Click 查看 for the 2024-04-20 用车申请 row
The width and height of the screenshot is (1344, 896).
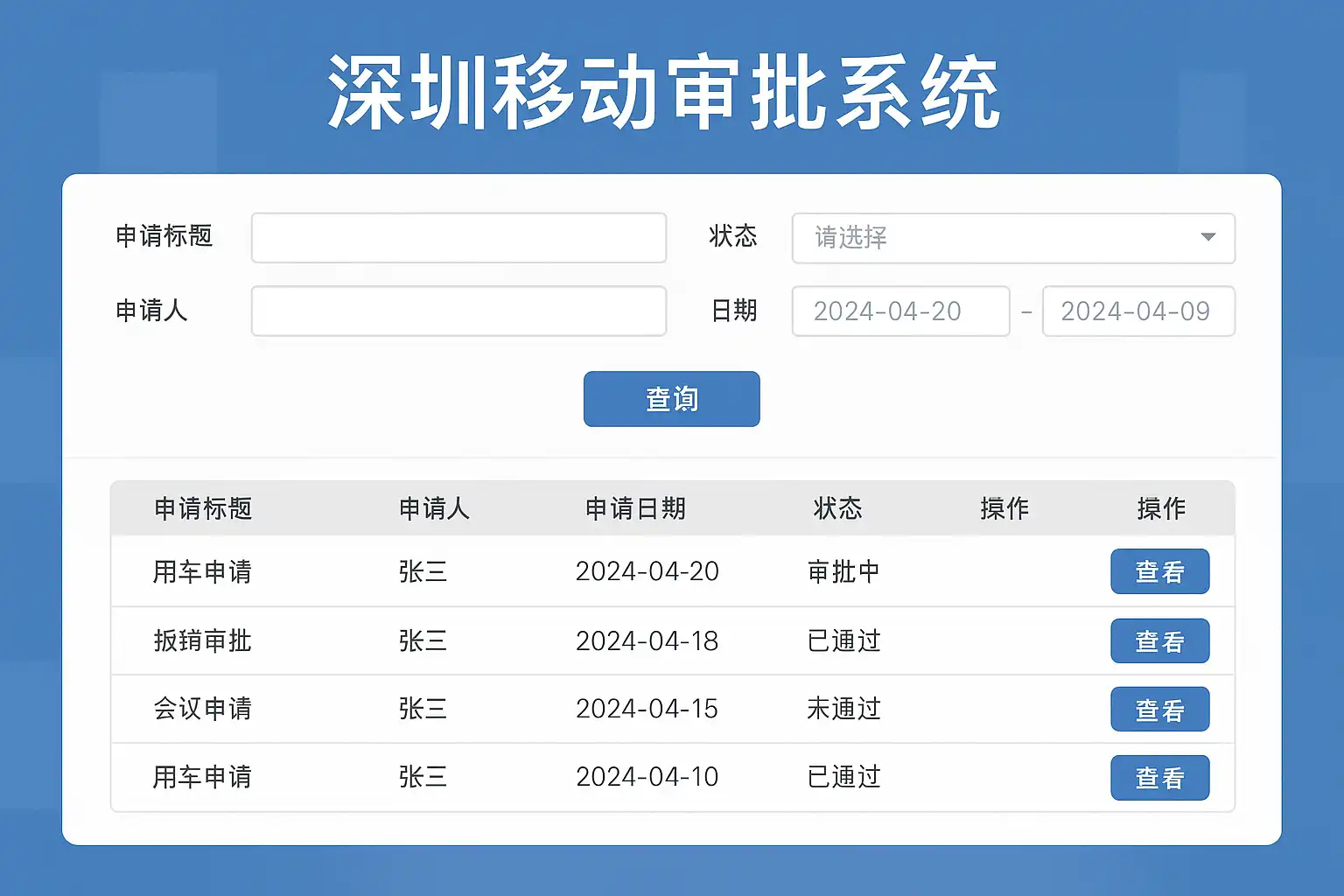(x=1160, y=571)
